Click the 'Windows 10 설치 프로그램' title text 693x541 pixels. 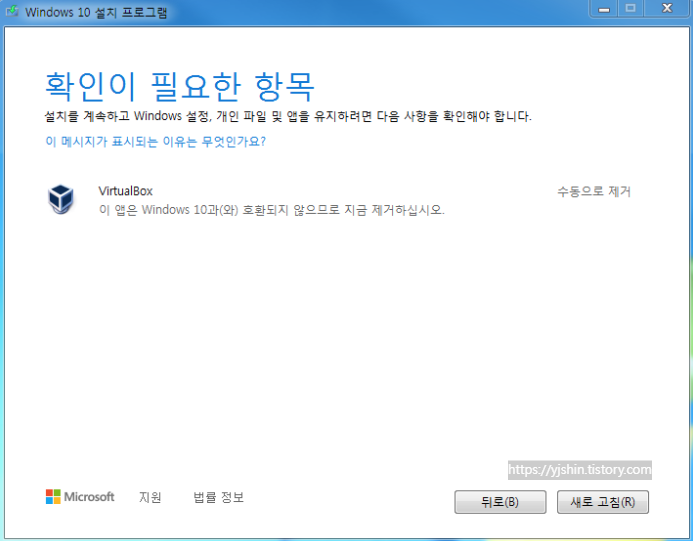pos(96,12)
